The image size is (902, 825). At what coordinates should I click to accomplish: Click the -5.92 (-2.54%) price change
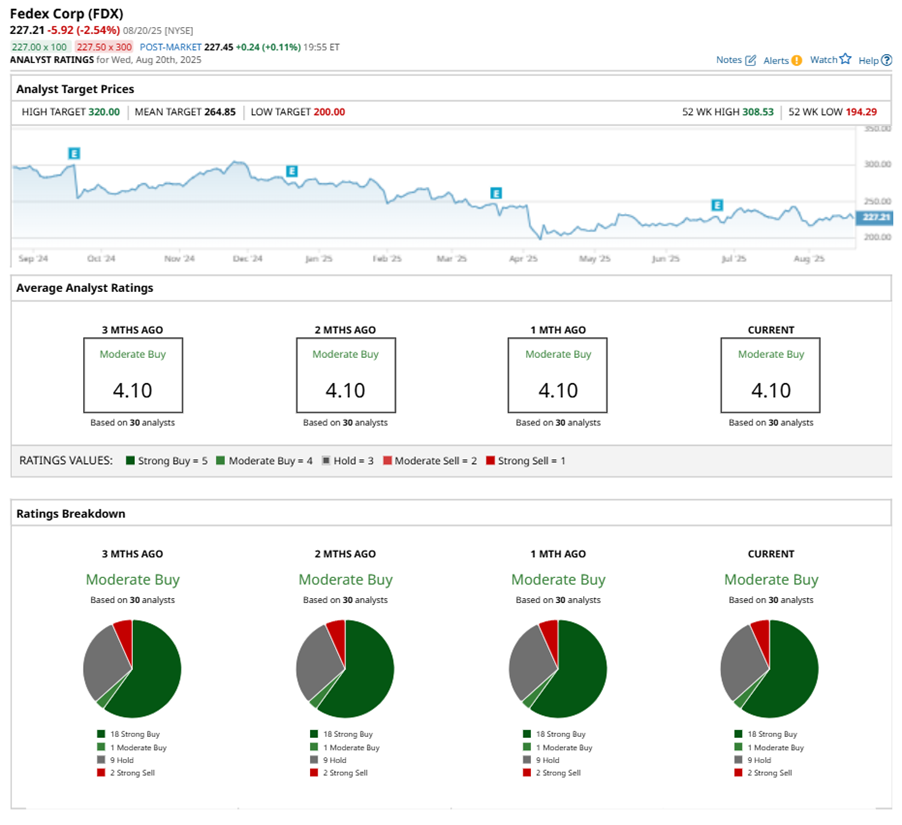click(x=84, y=30)
